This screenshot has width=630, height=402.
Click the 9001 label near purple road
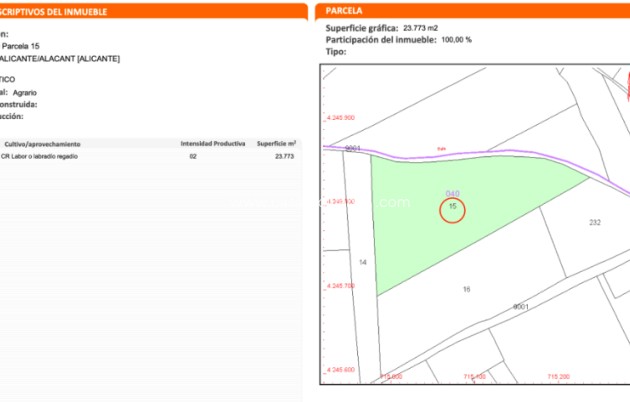[x=352, y=148]
